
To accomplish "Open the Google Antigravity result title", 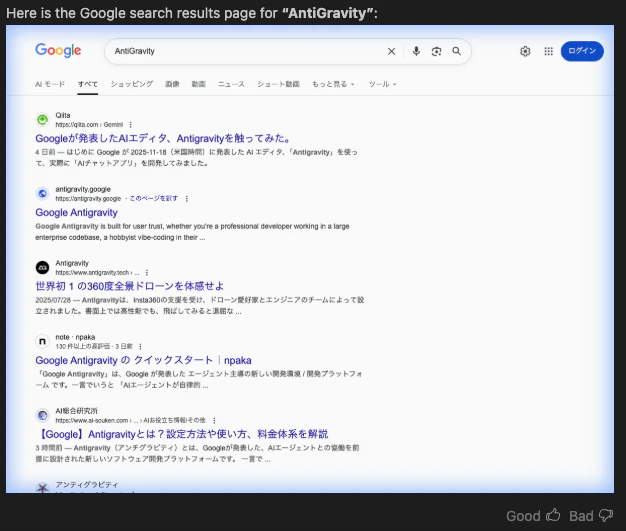I will pos(76,212).
